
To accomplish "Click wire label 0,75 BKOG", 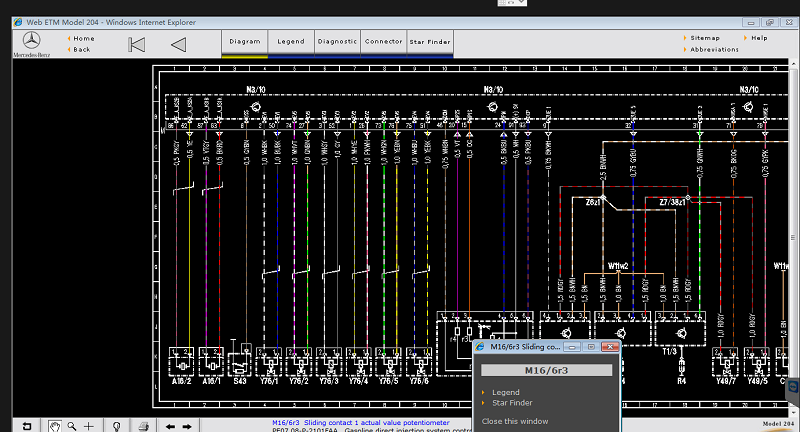I will point(734,164).
